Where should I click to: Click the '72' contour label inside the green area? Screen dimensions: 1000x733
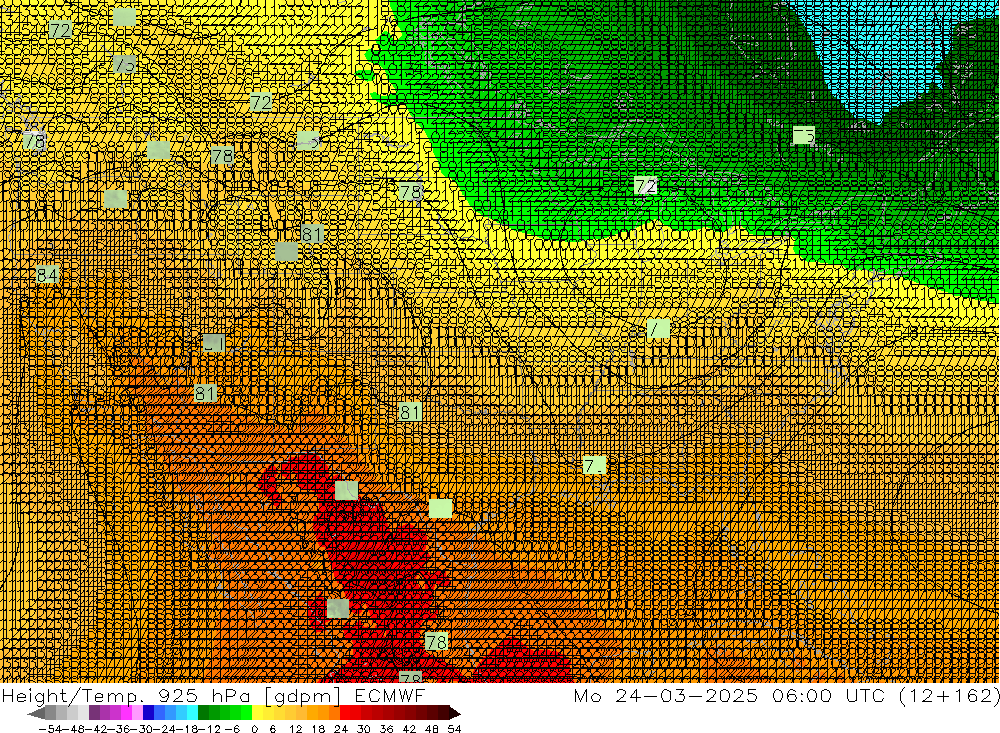(x=645, y=186)
